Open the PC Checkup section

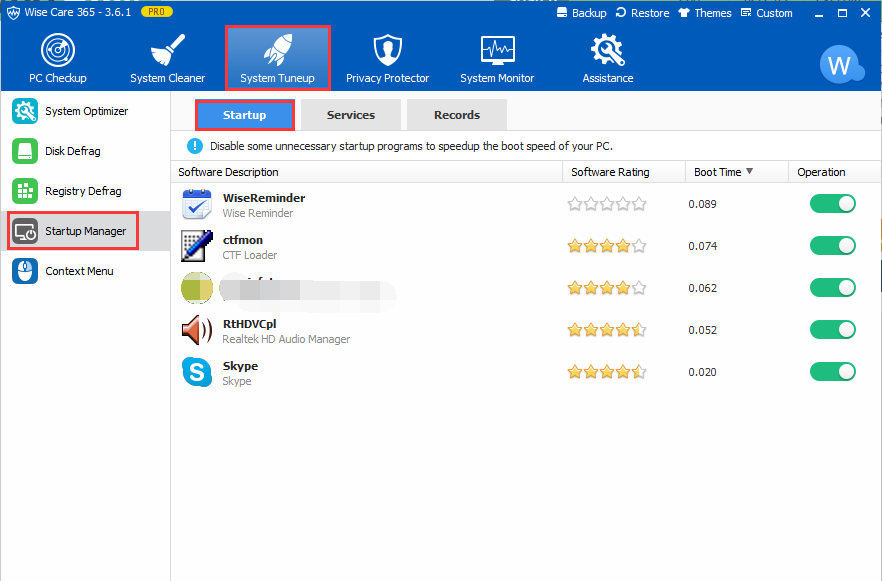[58, 58]
